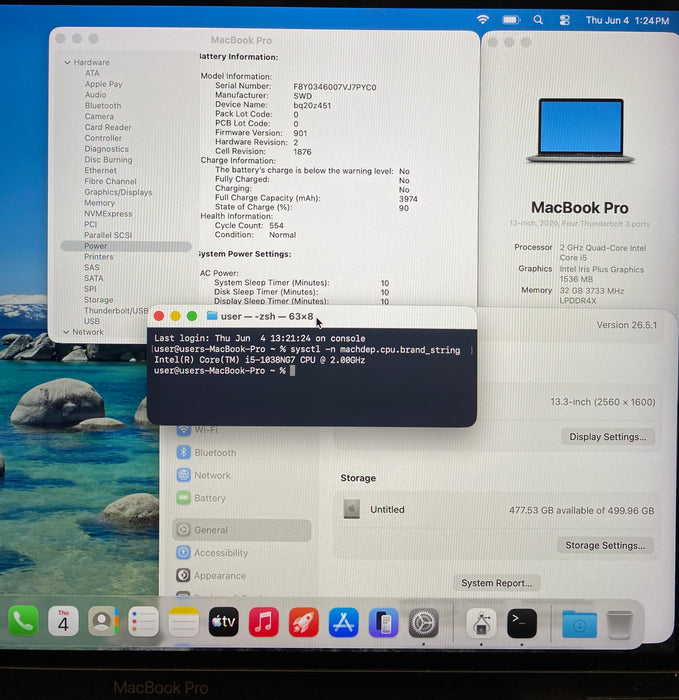Launch iPhone Mirroring from the Dock

click(383, 622)
